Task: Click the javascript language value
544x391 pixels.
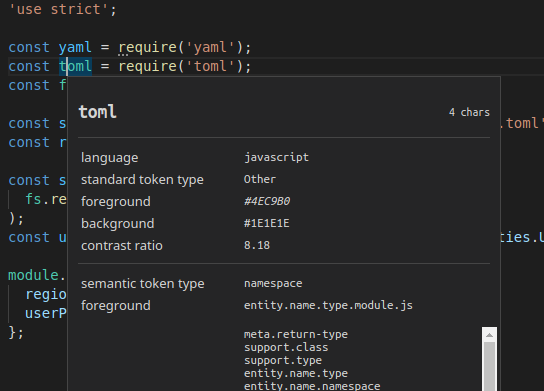Action: (x=277, y=157)
